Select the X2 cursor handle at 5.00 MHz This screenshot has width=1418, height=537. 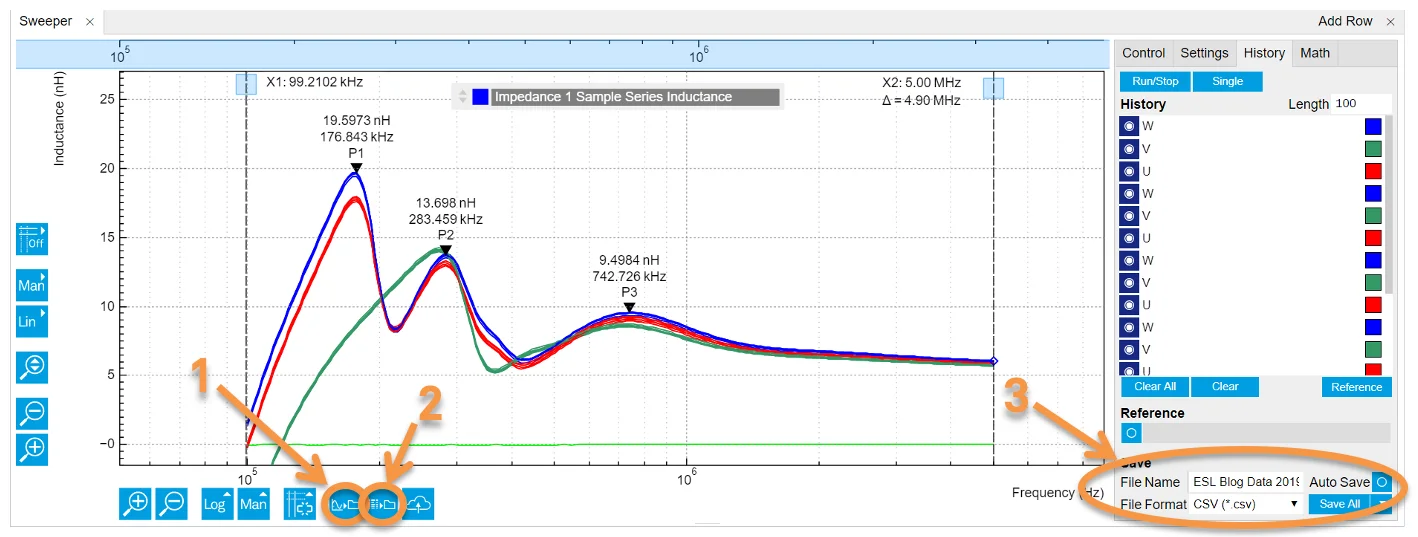pyautogui.click(x=993, y=89)
